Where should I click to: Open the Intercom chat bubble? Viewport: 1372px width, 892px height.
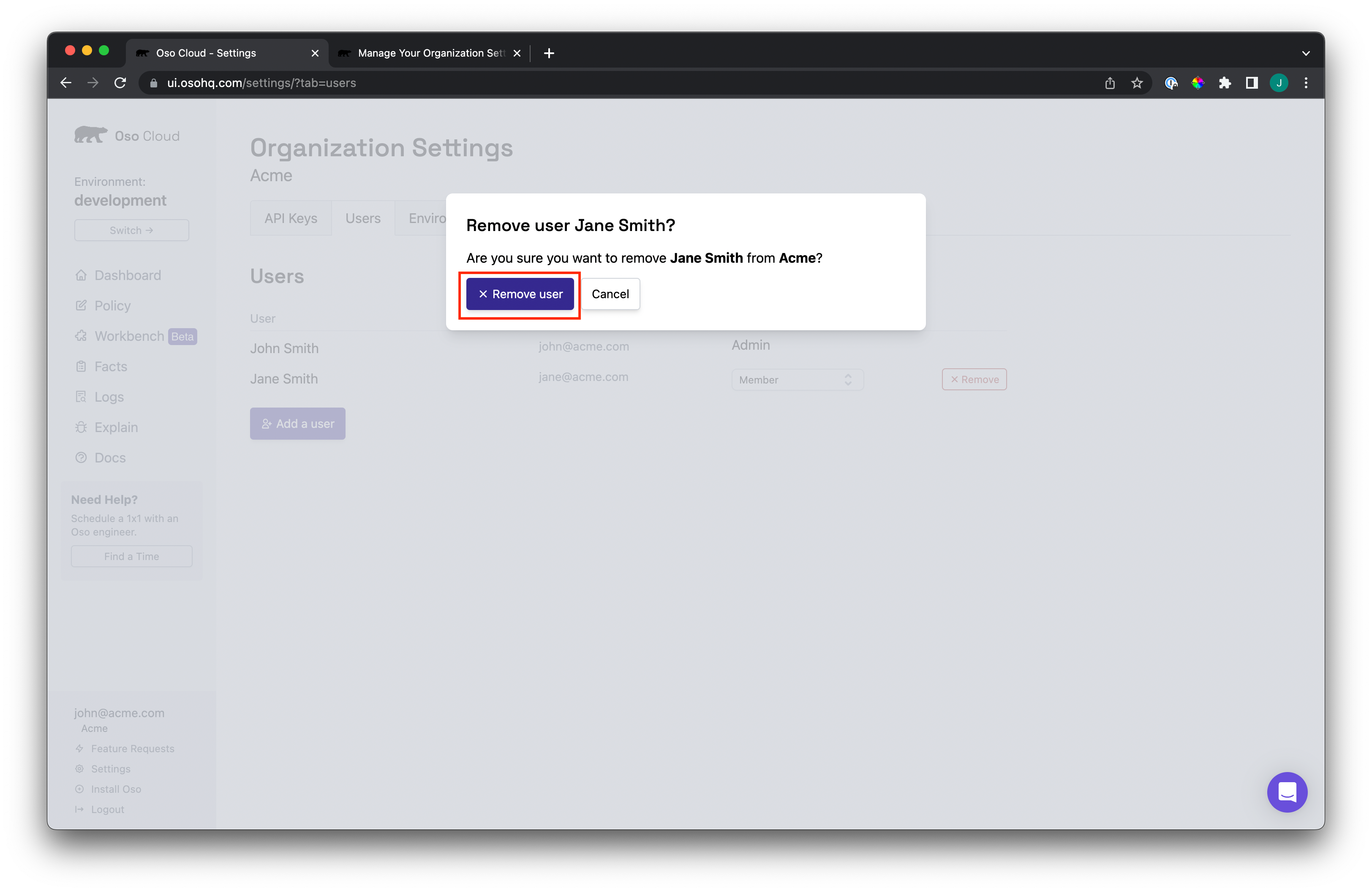(1286, 792)
